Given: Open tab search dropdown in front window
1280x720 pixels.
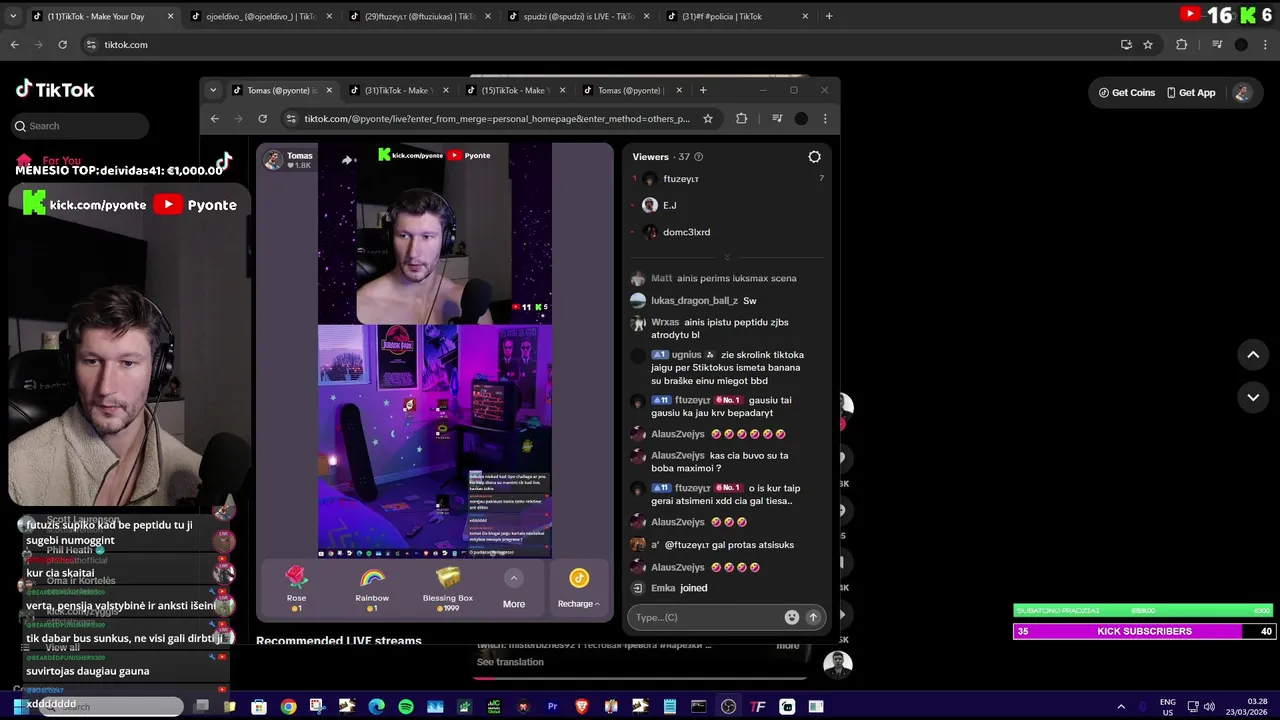Looking at the screenshot, I should (212, 90).
